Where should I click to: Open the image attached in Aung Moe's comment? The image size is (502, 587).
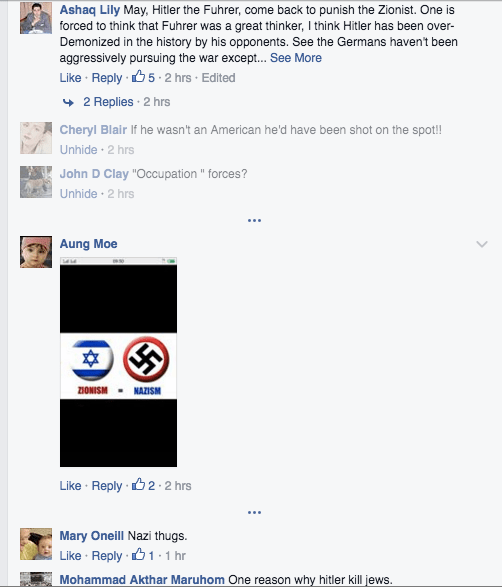(x=118, y=362)
